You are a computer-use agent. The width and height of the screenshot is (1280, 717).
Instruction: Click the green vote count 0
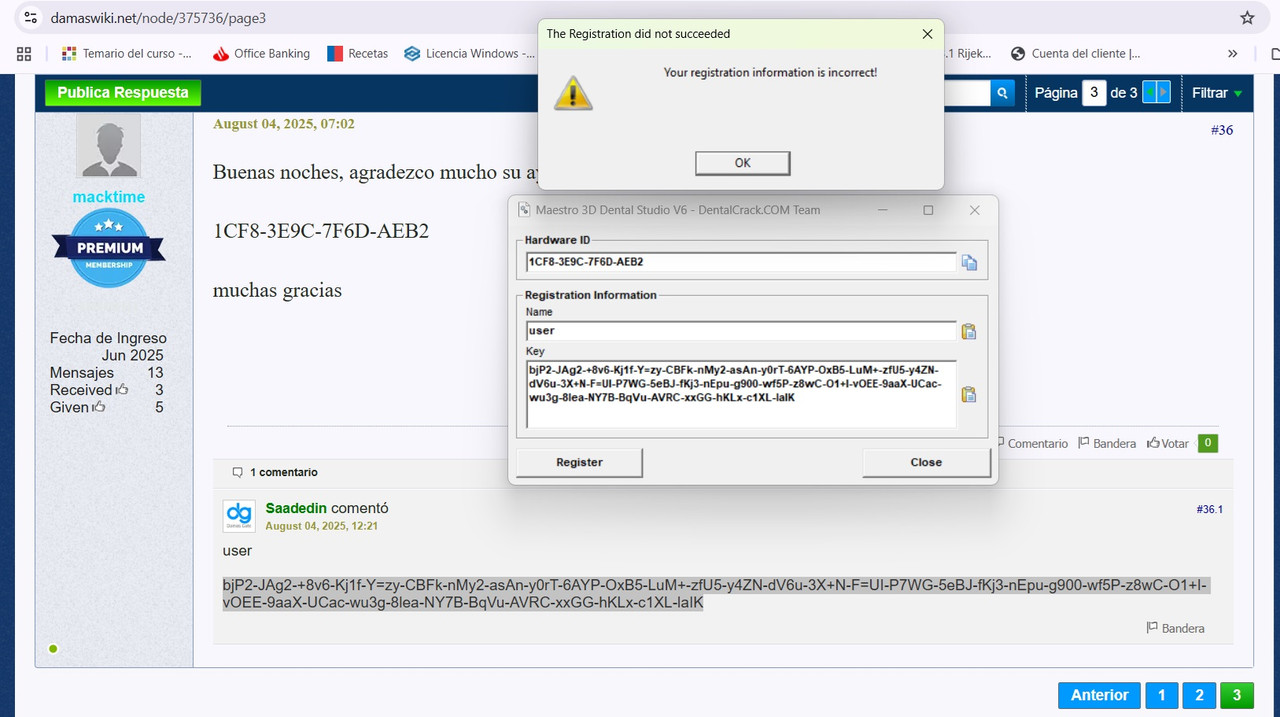[x=1207, y=443]
